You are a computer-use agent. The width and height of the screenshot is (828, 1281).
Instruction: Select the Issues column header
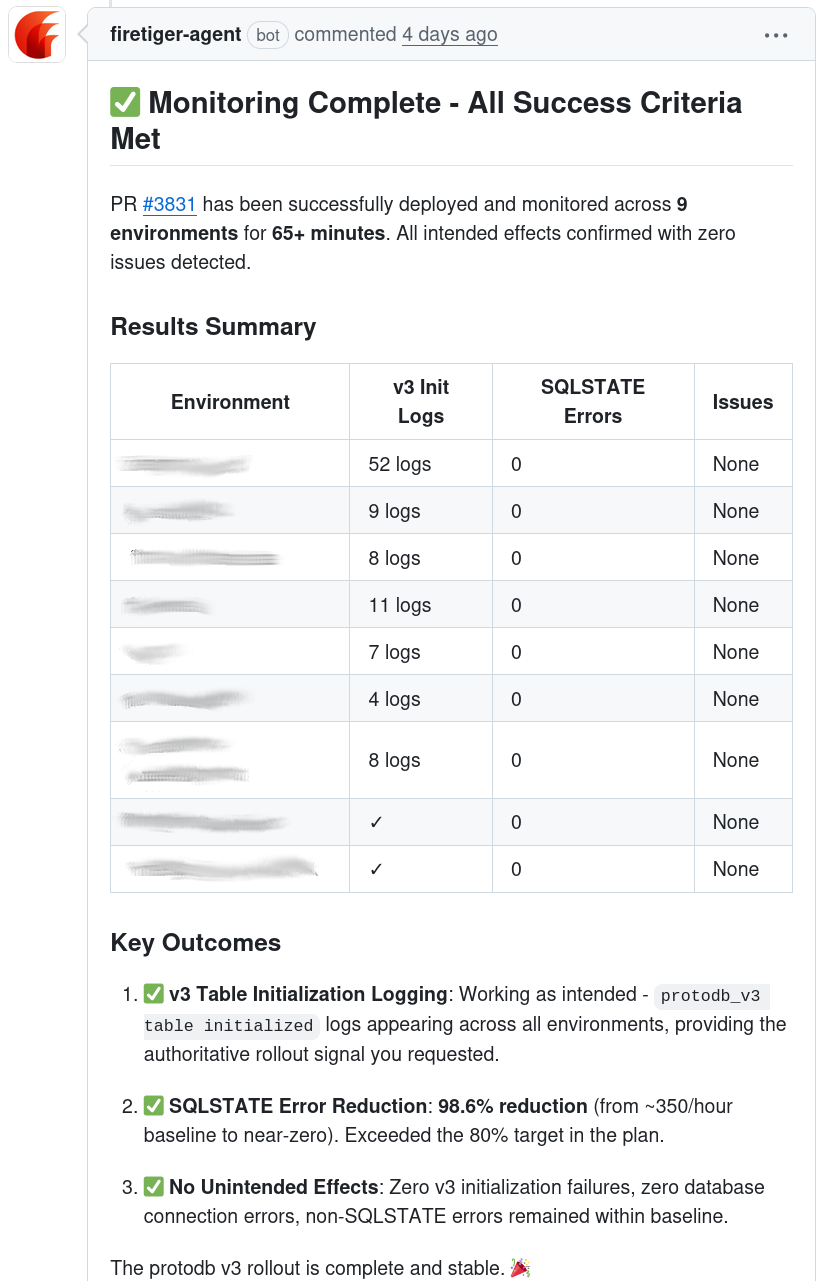(x=743, y=401)
